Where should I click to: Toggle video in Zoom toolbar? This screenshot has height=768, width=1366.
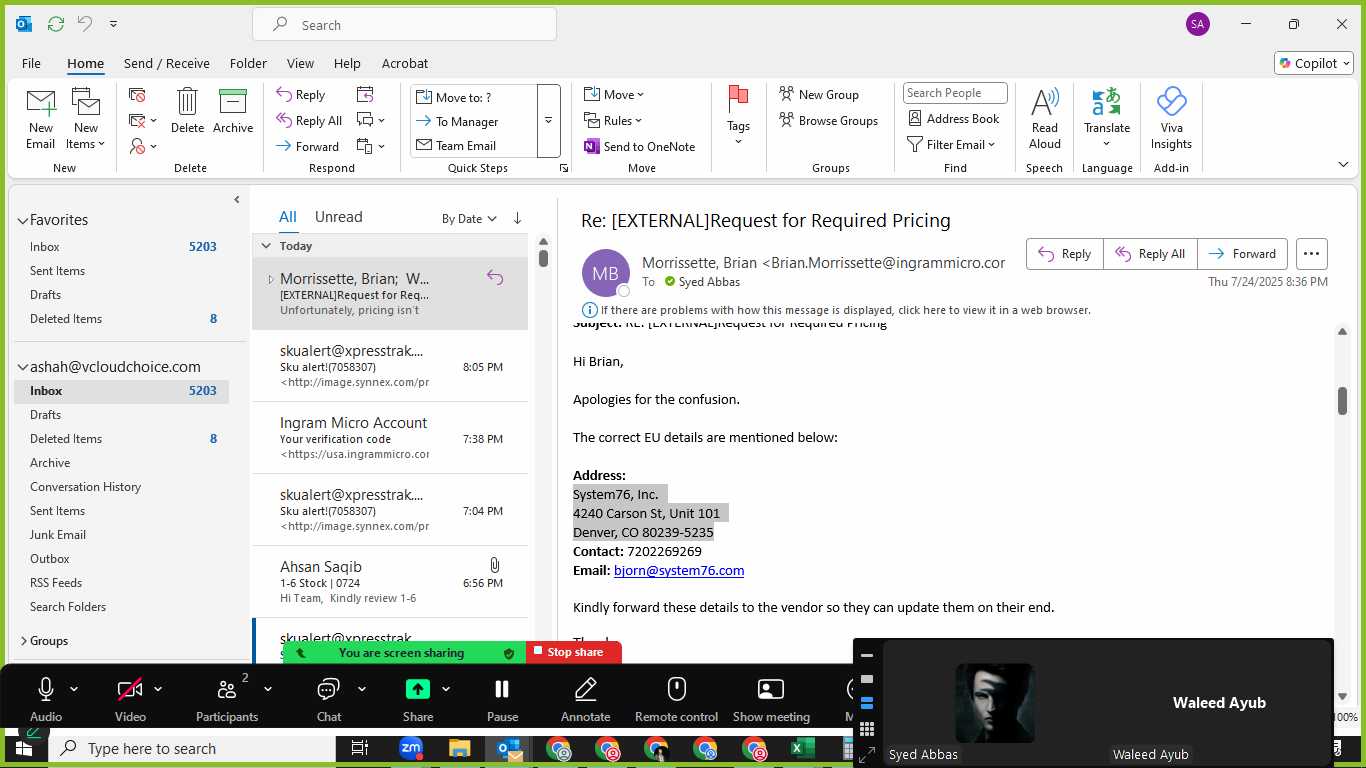coord(130,698)
